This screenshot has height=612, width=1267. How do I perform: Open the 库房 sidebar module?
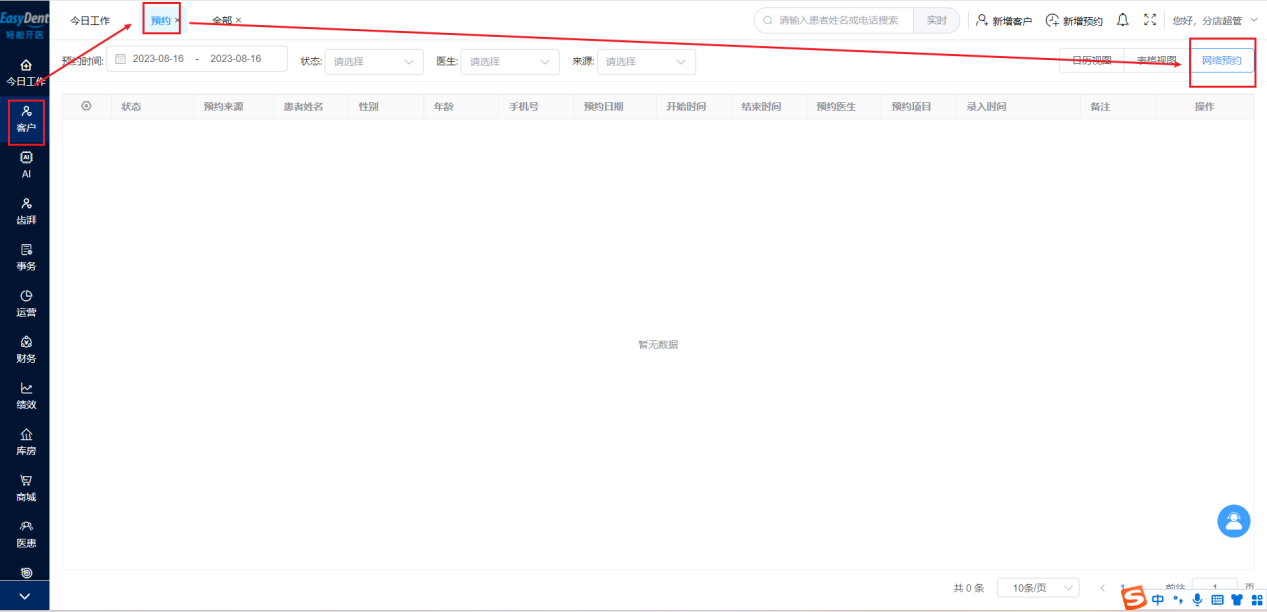(26, 442)
